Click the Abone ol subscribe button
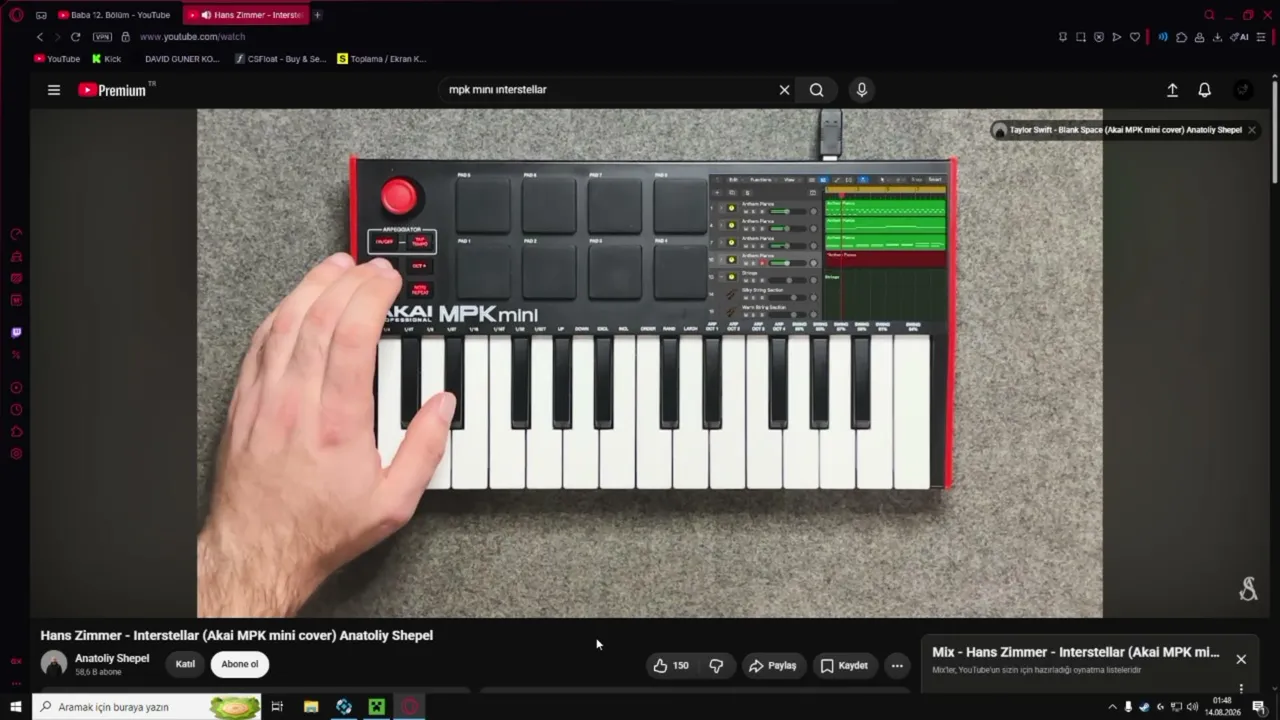 tap(240, 664)
